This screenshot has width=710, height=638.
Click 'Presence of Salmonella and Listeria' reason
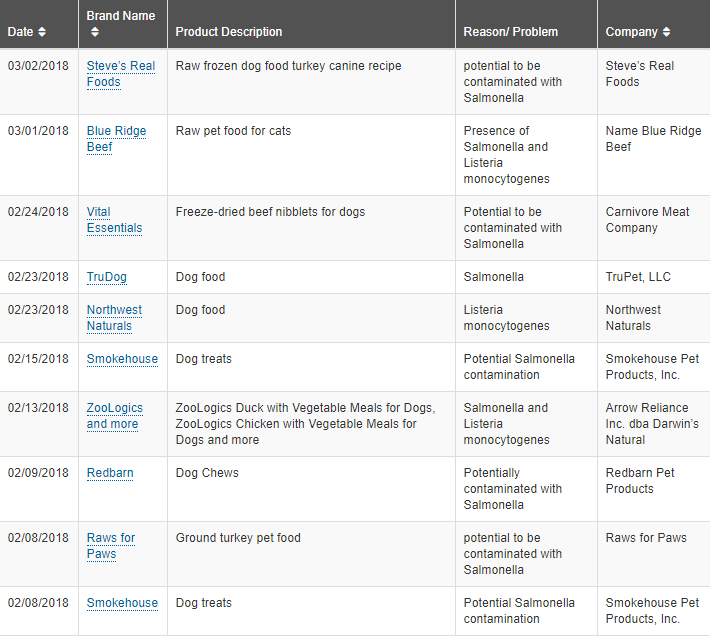point(507,155)
